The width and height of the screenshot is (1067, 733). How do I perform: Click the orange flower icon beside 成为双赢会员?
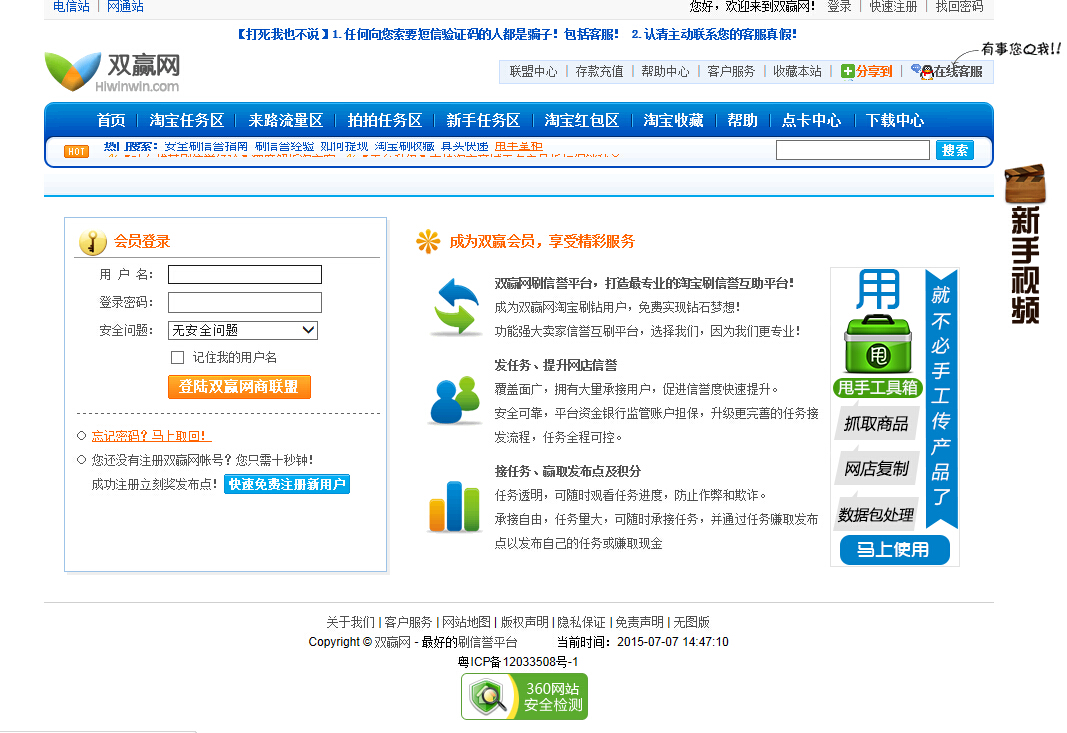point(428,241)
